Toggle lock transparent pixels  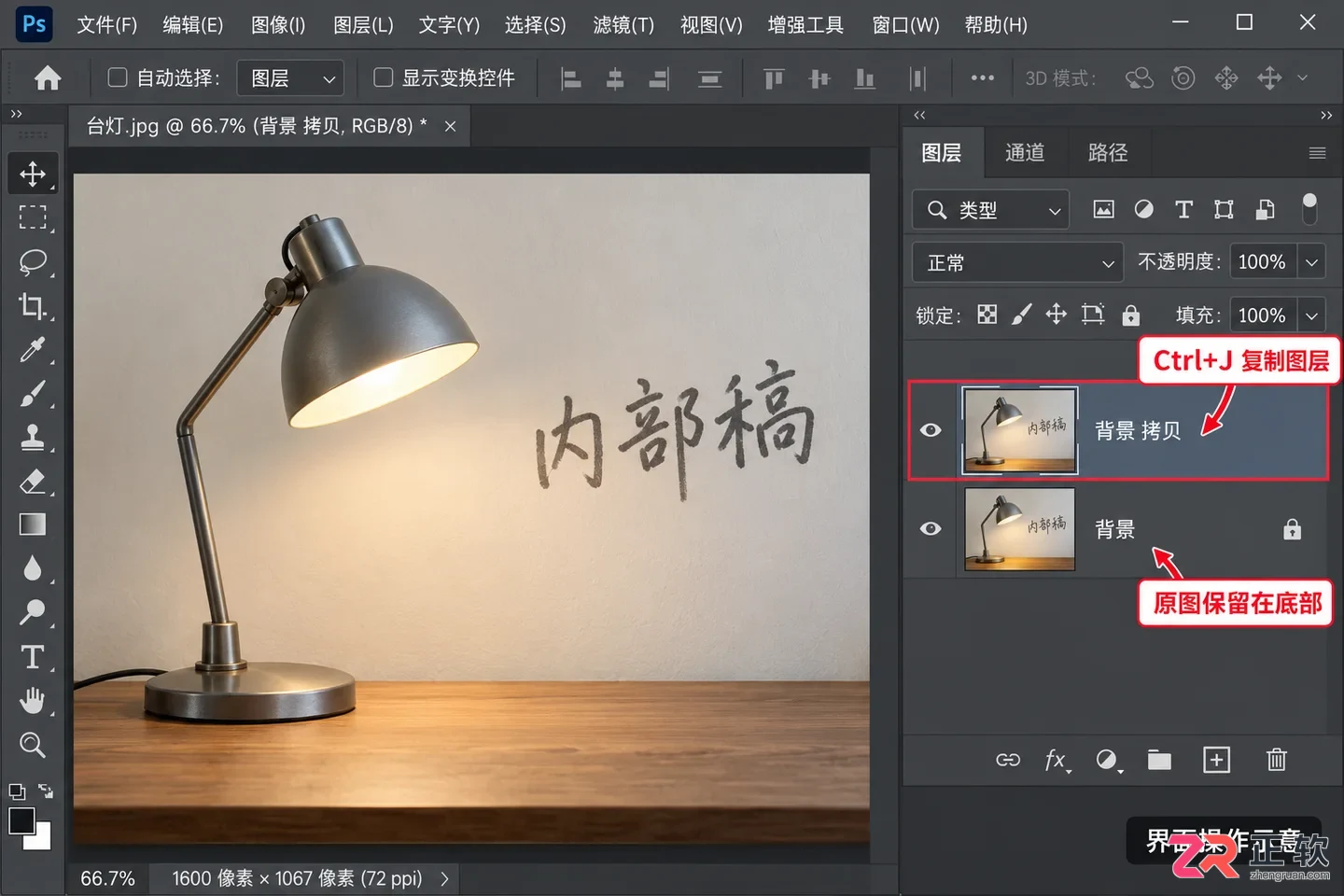click(x=987, y=315)
